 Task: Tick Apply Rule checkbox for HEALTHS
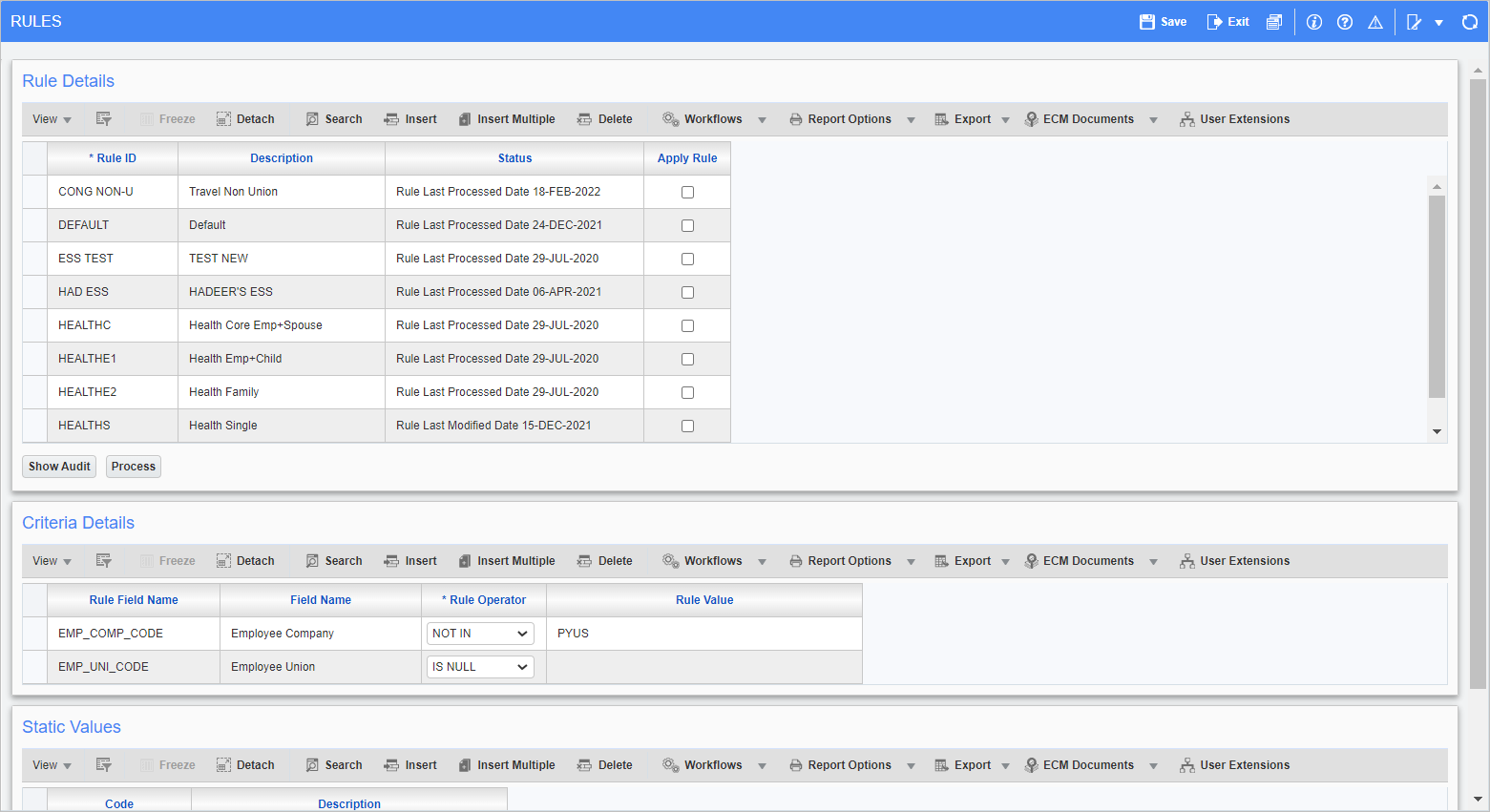point(687,426)
